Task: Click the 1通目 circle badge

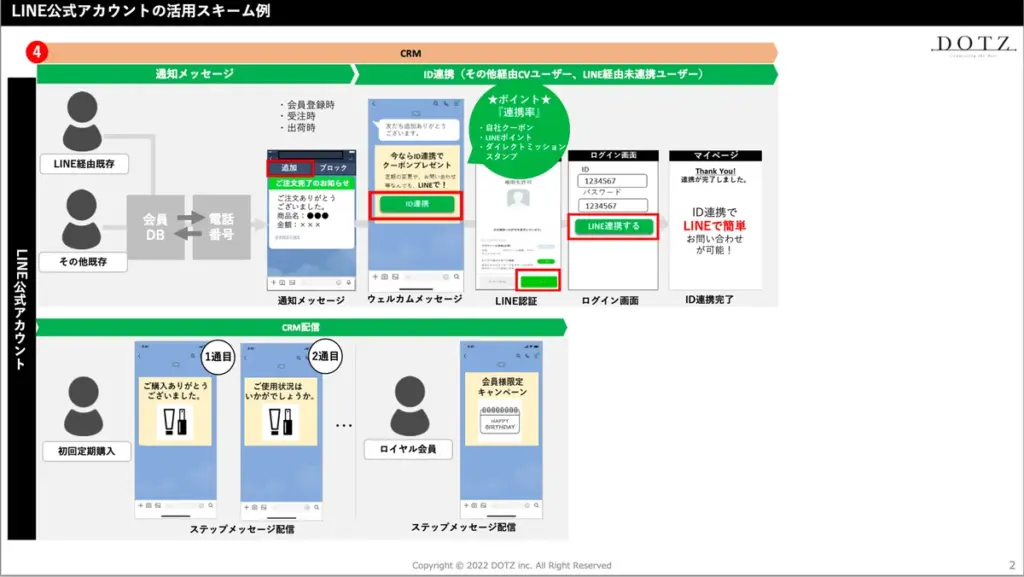Action: 217,357
